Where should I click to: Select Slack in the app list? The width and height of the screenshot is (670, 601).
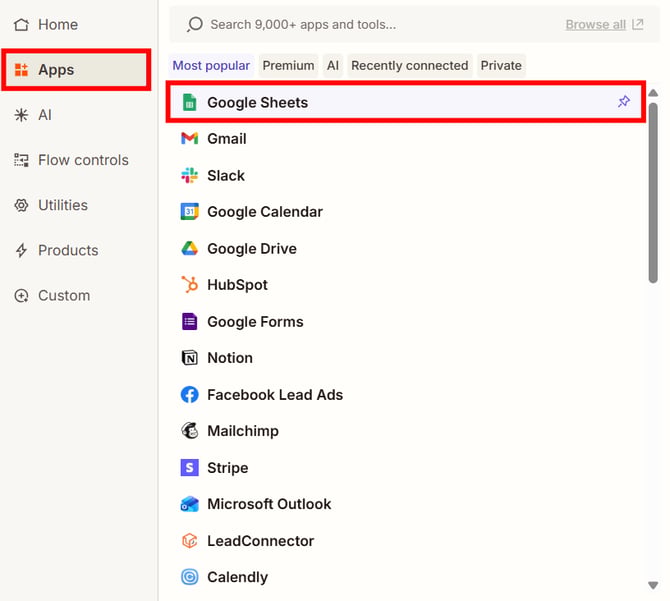click(406, 176)
